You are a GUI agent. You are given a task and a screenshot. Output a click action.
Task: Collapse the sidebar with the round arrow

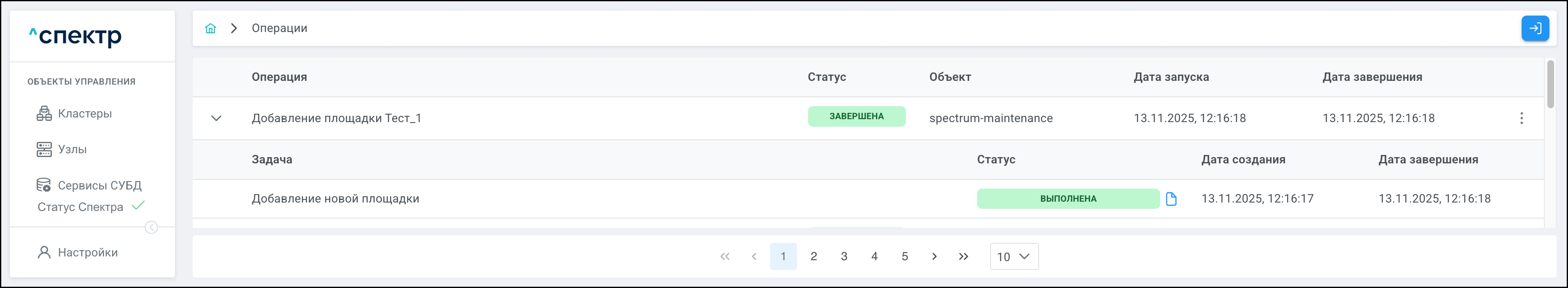coord(151,228)
